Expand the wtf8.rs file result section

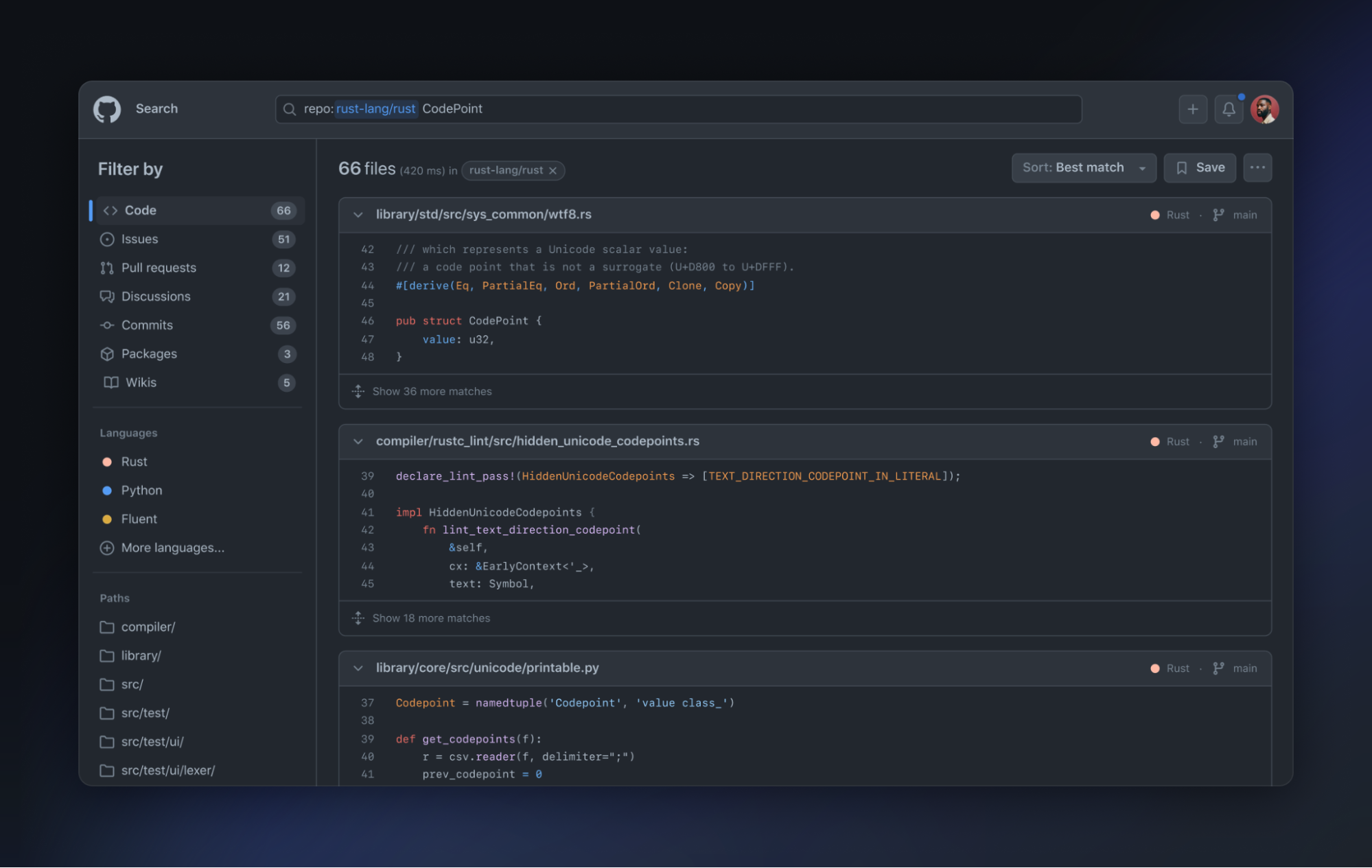coord(358,215)
